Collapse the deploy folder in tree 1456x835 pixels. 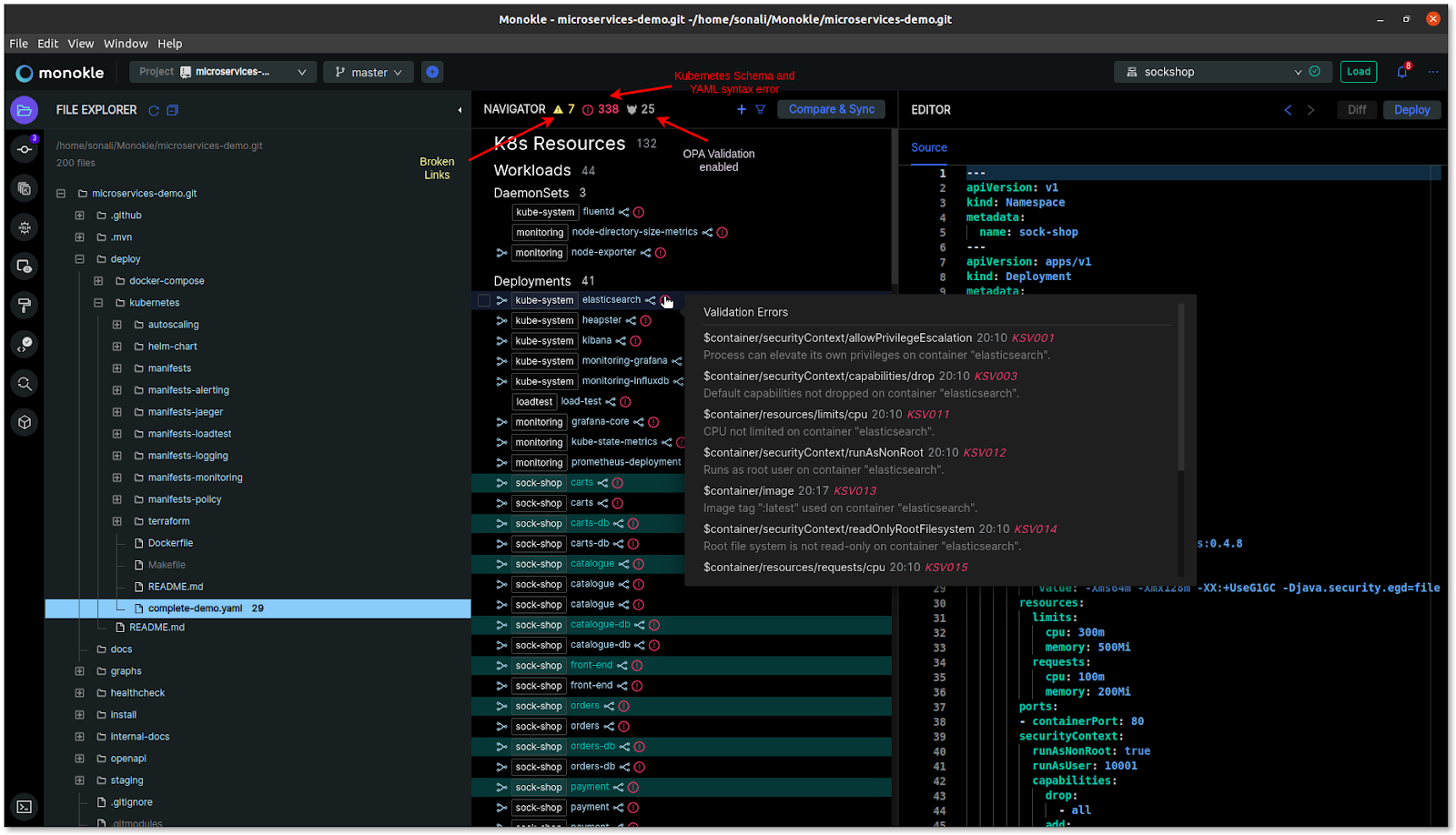click(x=79, y=259)
